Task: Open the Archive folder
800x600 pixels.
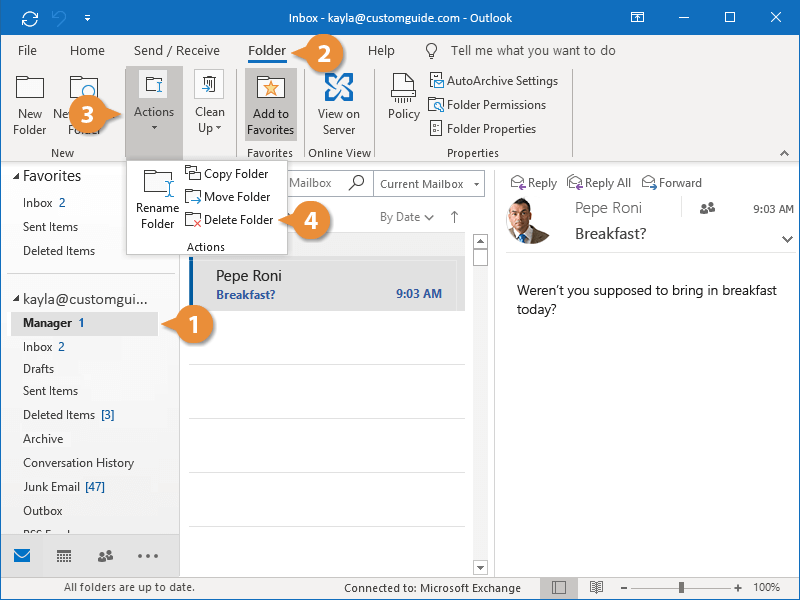Action: pyautogui.click(x=43, y=439)
